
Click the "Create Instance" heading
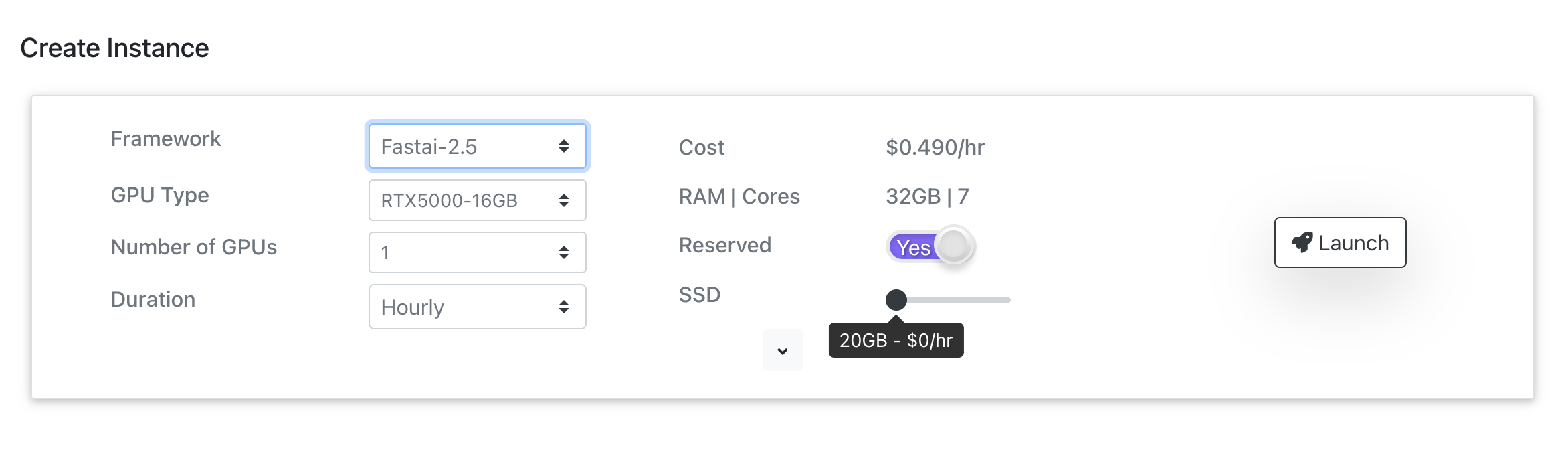click(114, 48)
